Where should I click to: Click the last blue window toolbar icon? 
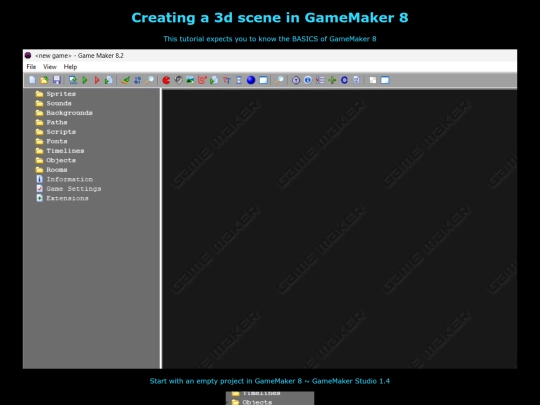tap(385, 80)
